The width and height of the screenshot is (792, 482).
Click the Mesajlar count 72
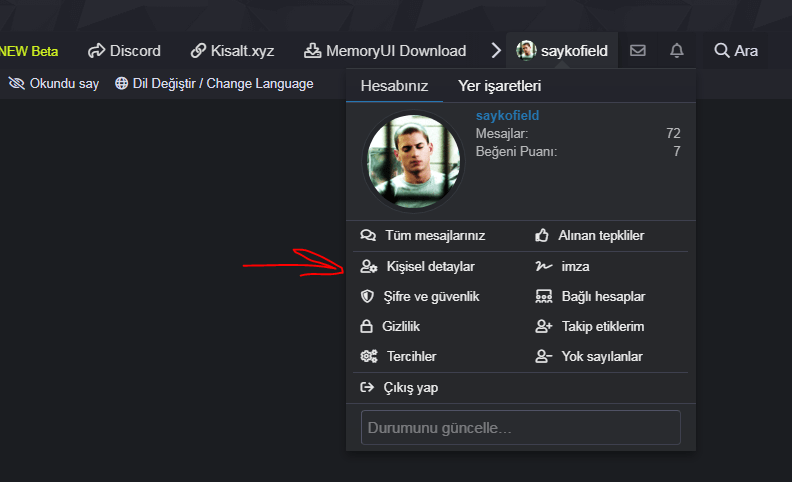673,133
